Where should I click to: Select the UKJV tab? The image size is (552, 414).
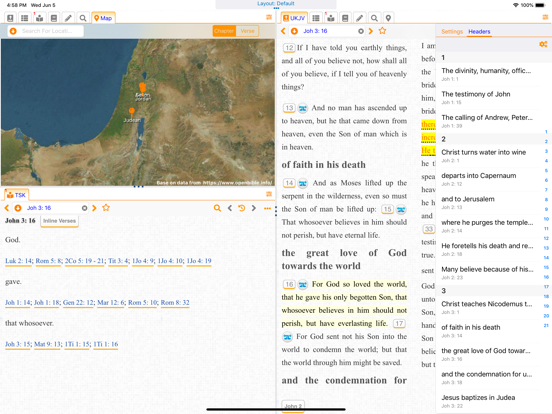click(294, 18)
